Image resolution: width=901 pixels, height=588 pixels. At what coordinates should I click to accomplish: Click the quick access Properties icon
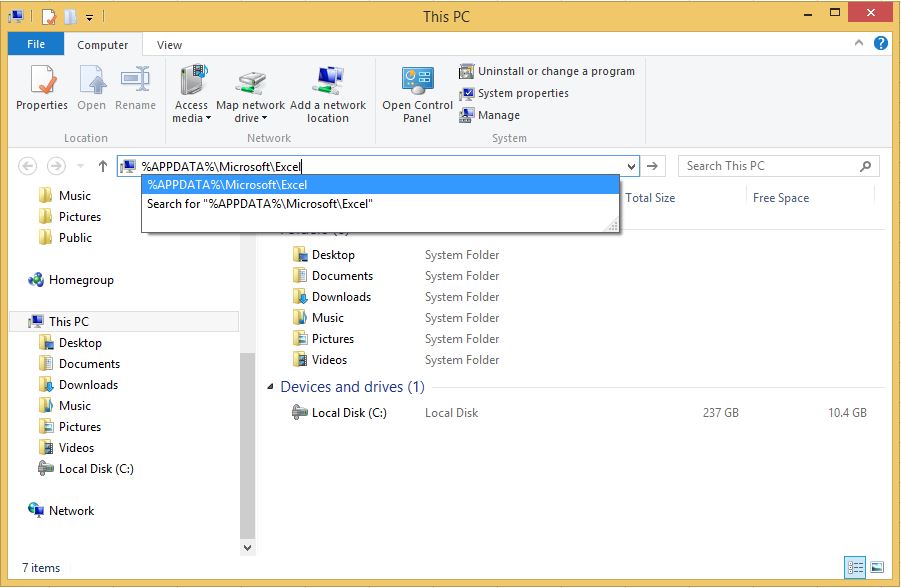pos(49,17)
